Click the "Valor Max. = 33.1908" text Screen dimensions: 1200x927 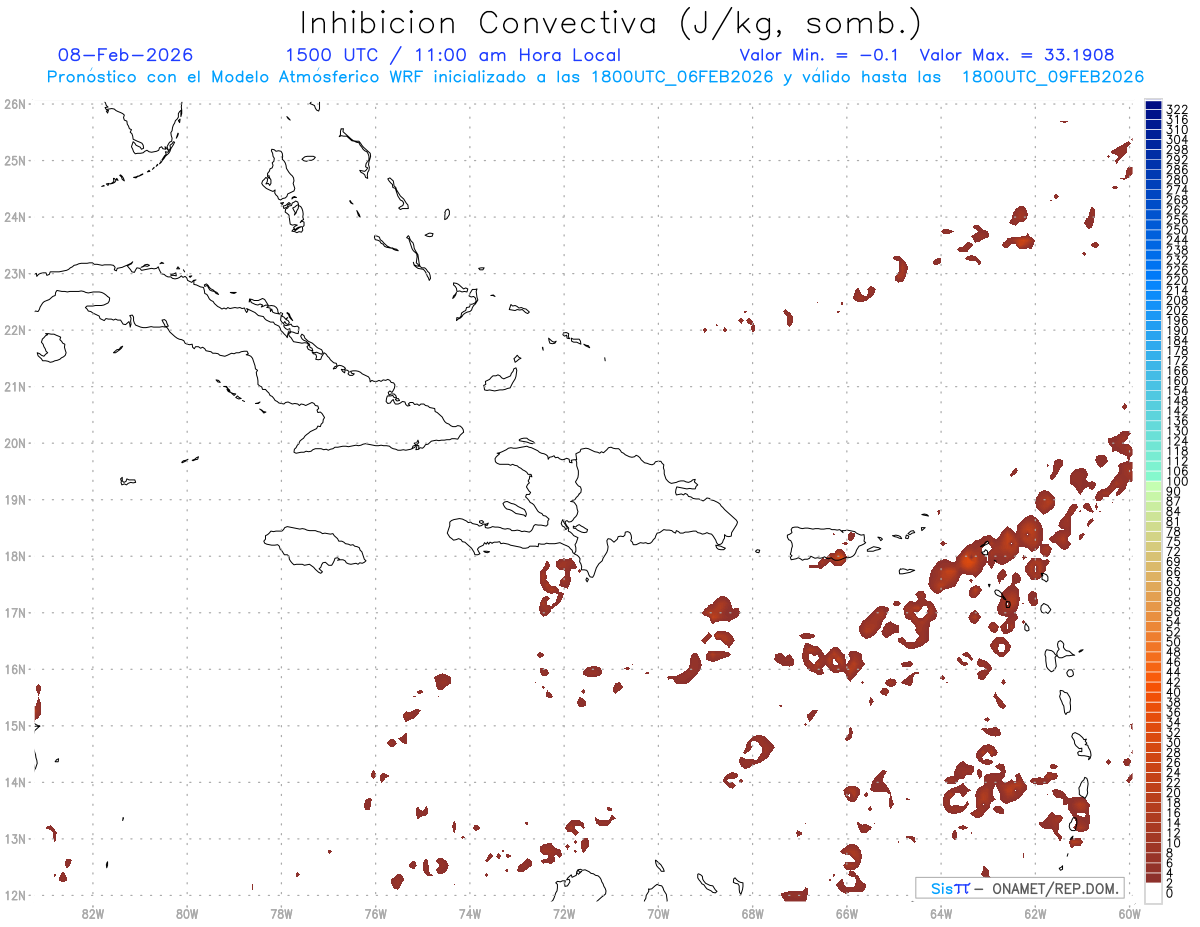(1017, 55)
